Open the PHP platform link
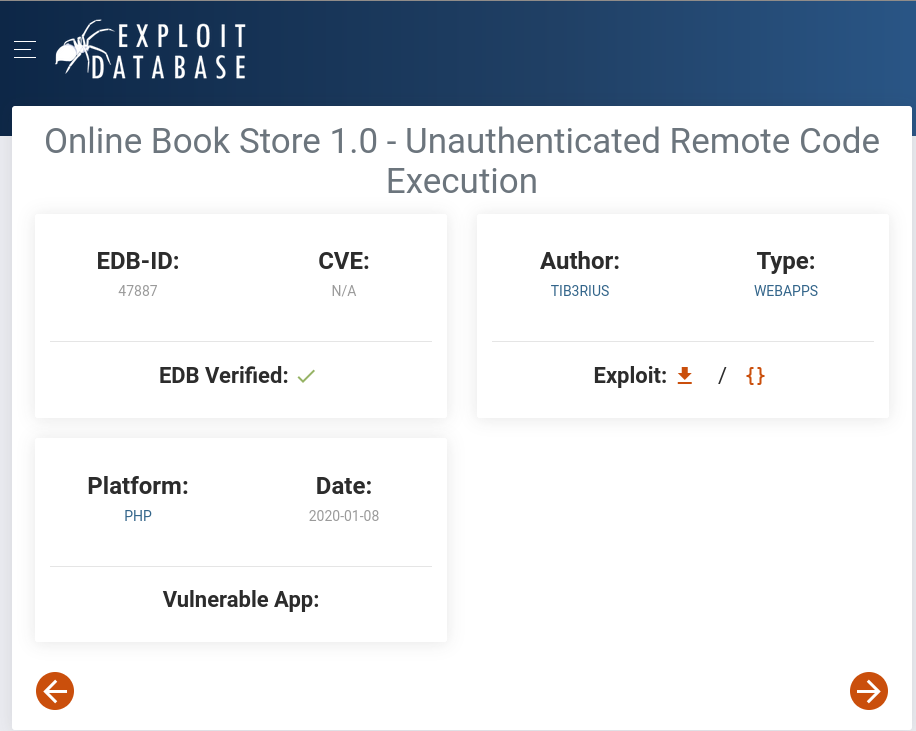Image resolution: width=916 pixels, height=731 pixels. click(138, 517)
